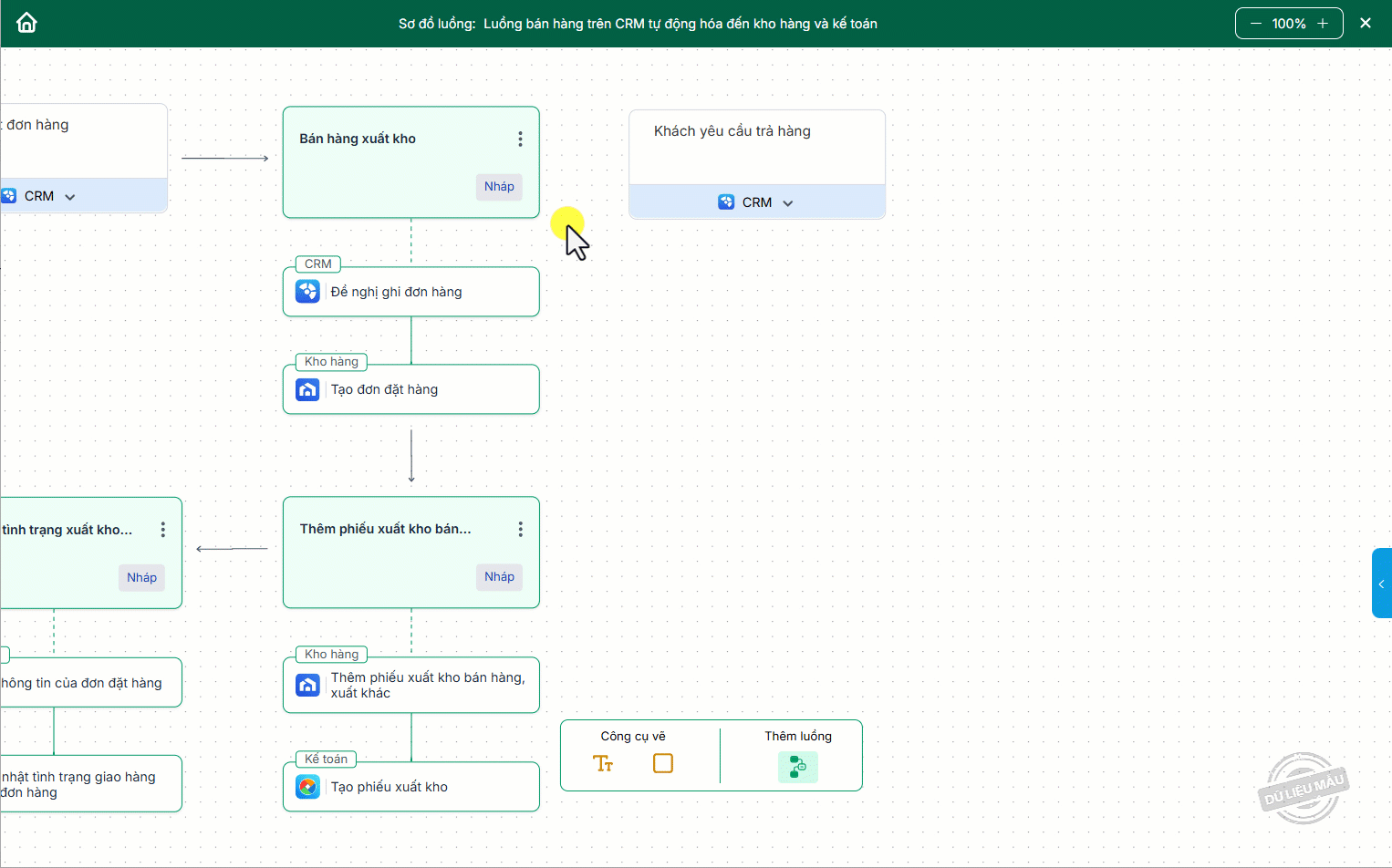
Task: Click Nháp badge on Bán hàng xuất kho card
Action: (499, 186)
